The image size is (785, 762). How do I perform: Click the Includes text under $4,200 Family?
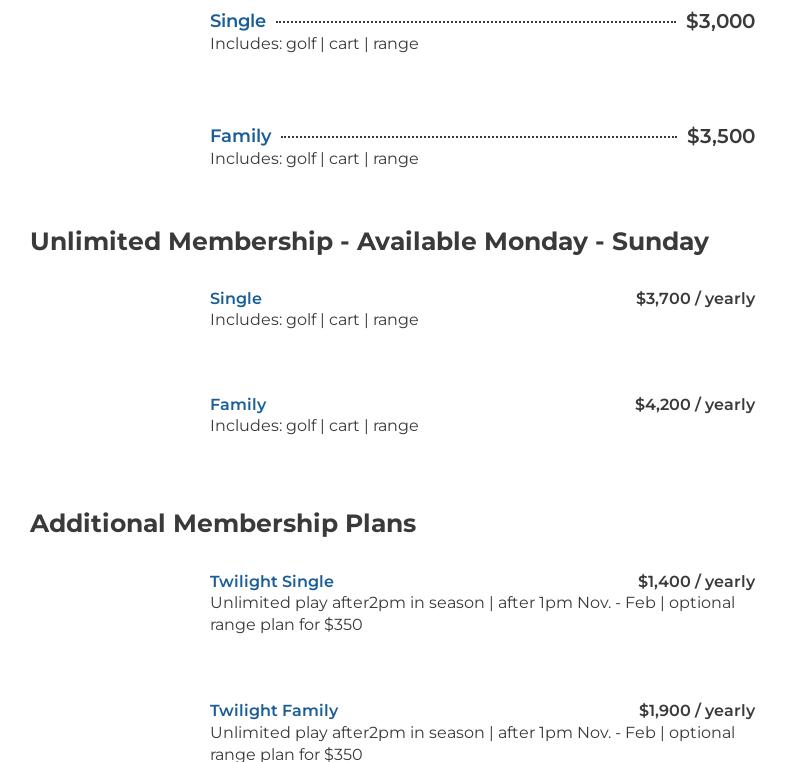(x=314, y=426)
